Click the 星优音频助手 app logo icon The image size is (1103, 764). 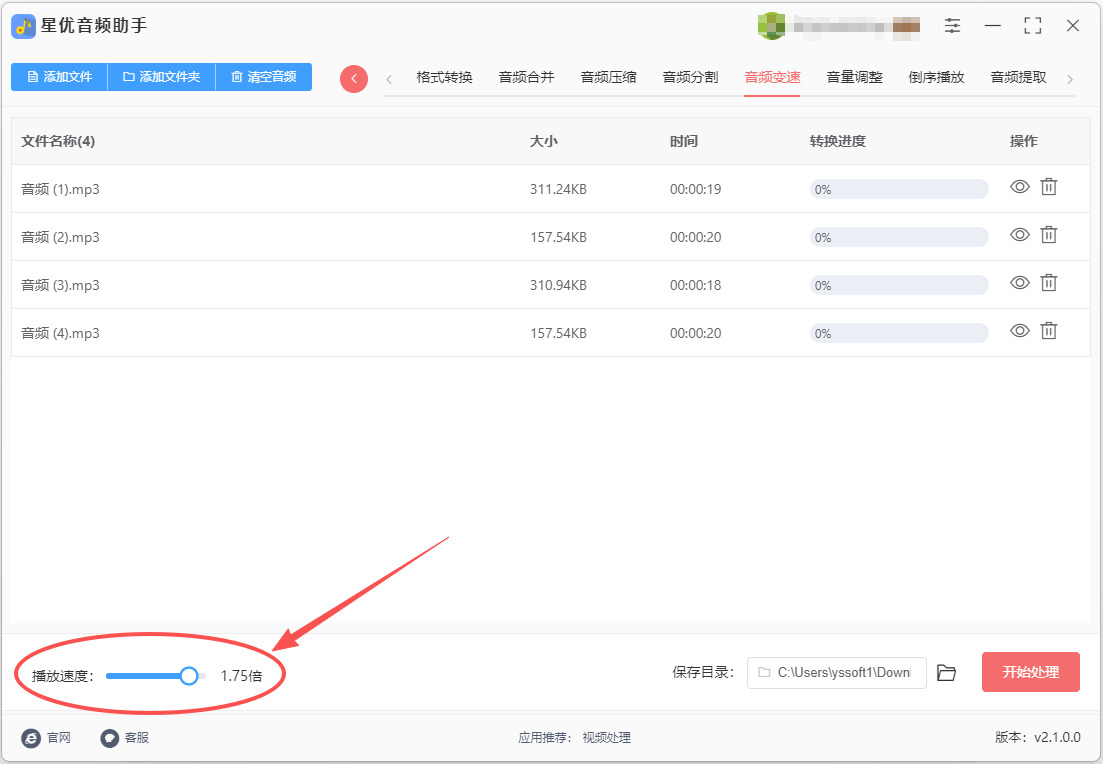[x=24, y=27]
